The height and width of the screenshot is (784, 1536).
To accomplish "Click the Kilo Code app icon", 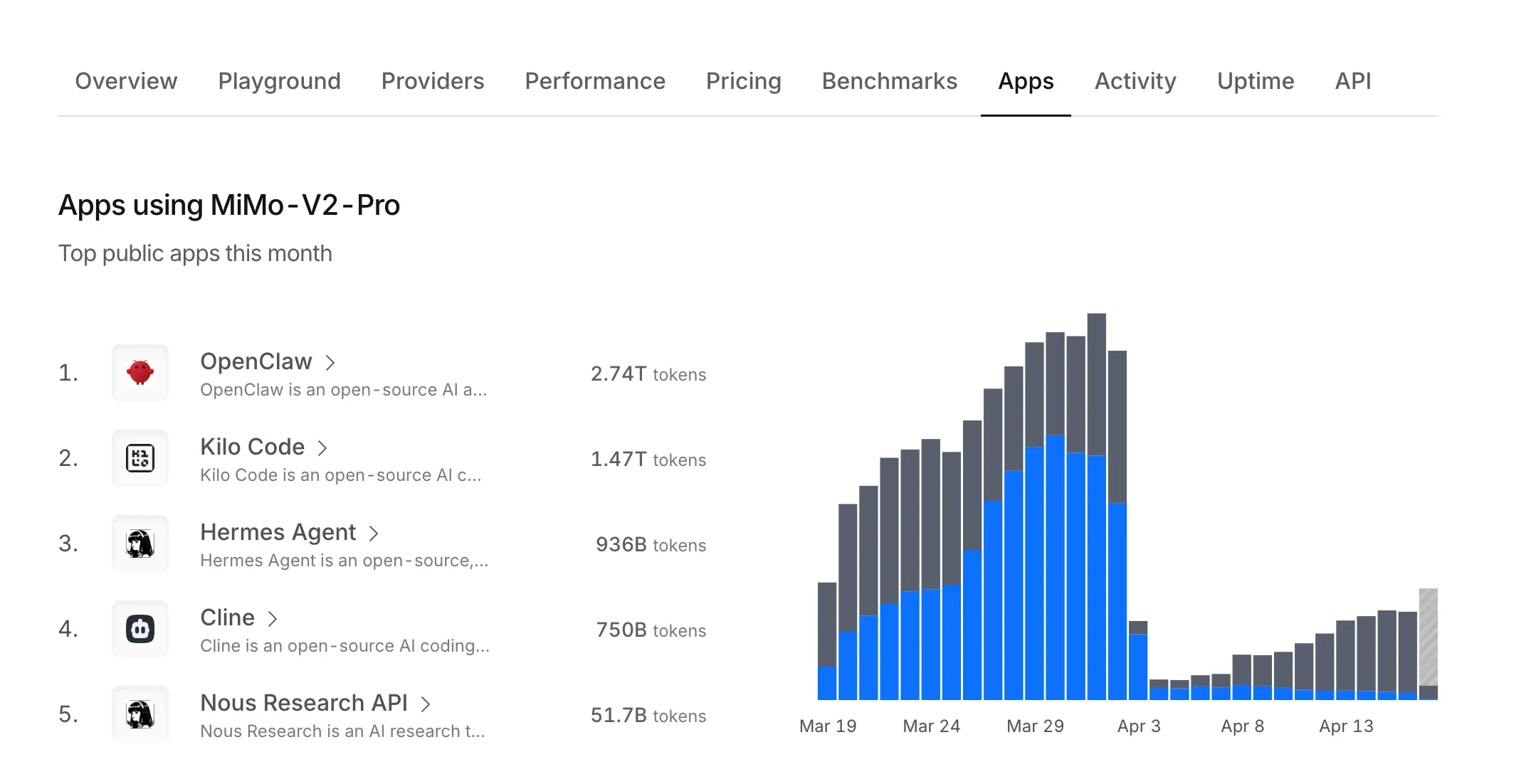I will point(140,458).
